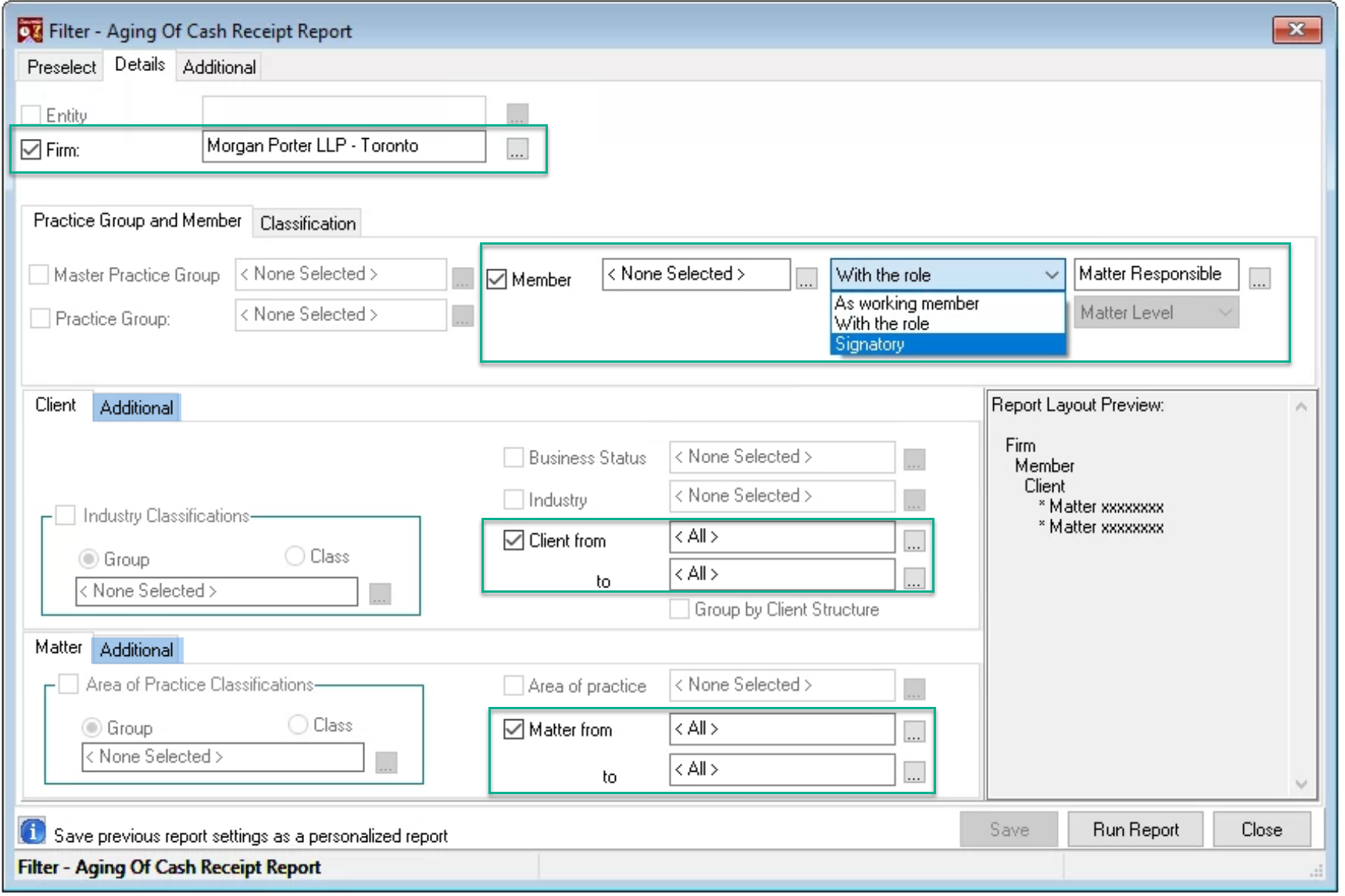Viewport: 1345px width, 896px height.
Task: Click the Matter Responsible role field
Action: [1156, 274]
